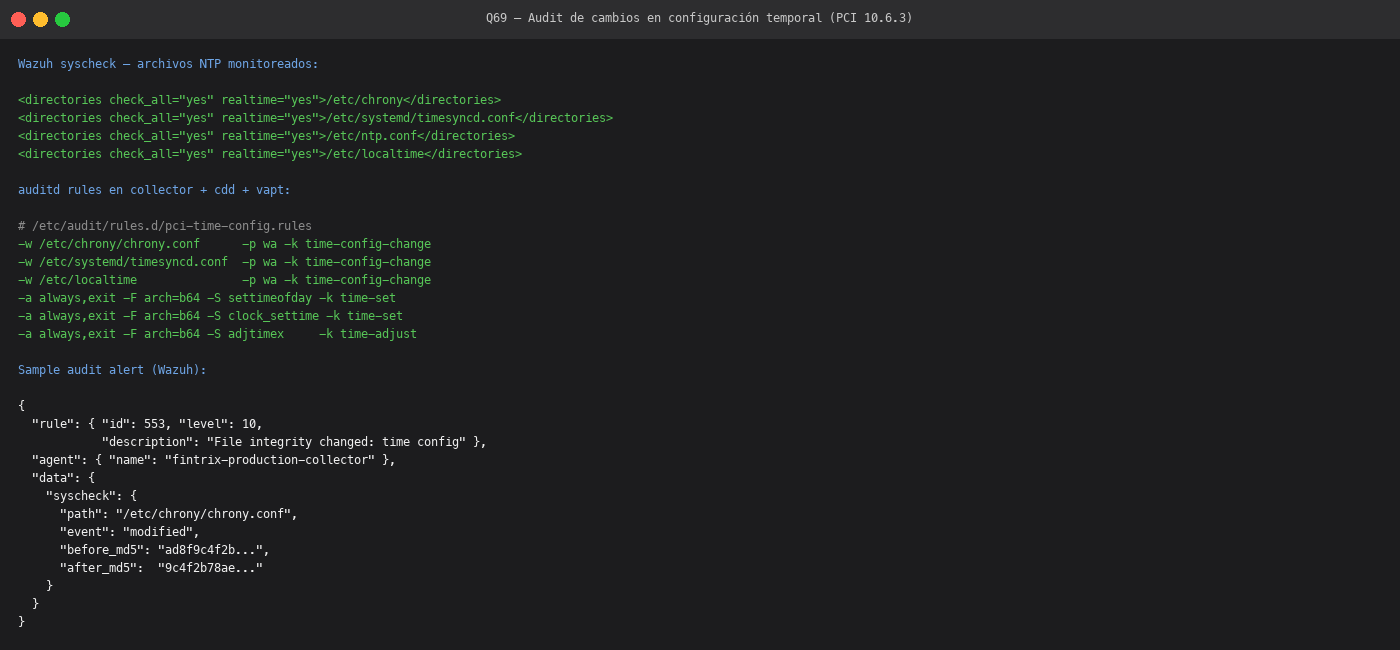The width and height of the screenshot is (1400, 650).
Task: Click the window title Q69 Audit de cambios
Action: pyautogui.click(x=699, y=18)
